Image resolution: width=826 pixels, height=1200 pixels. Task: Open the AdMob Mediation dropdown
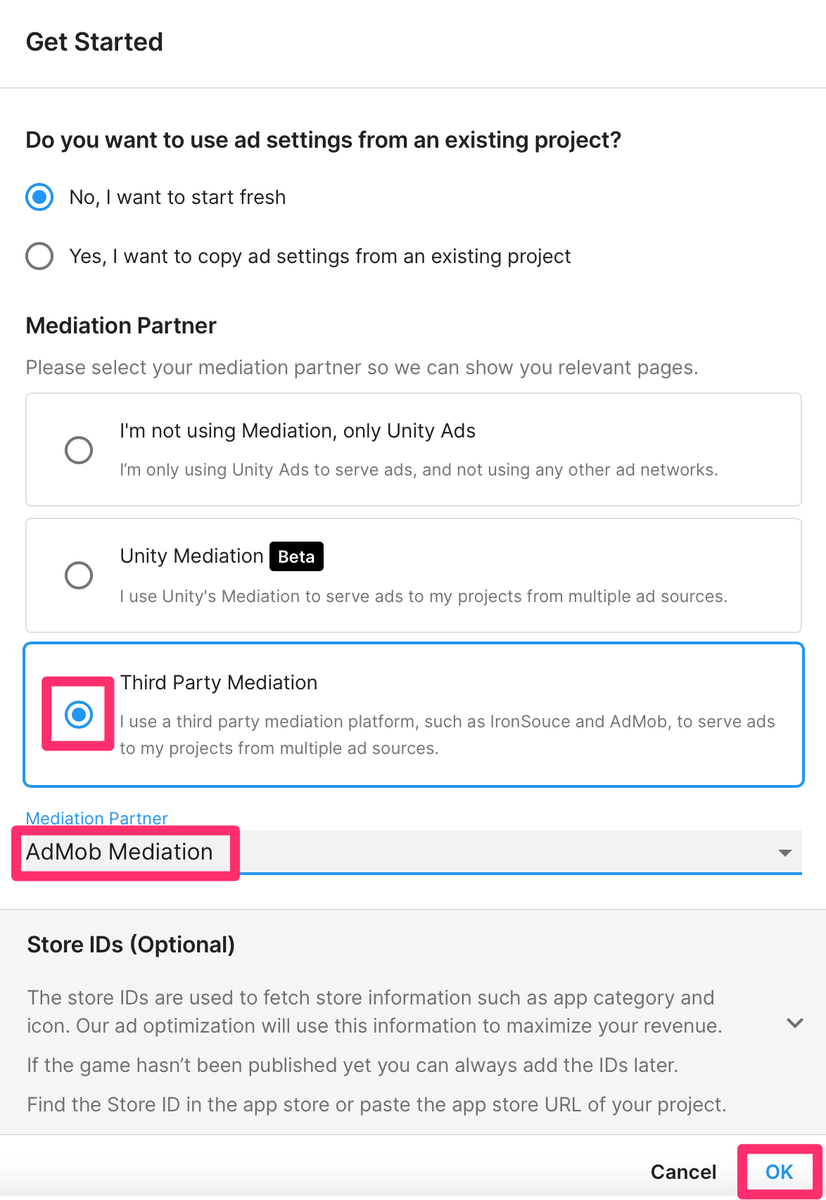click(400, 852)
